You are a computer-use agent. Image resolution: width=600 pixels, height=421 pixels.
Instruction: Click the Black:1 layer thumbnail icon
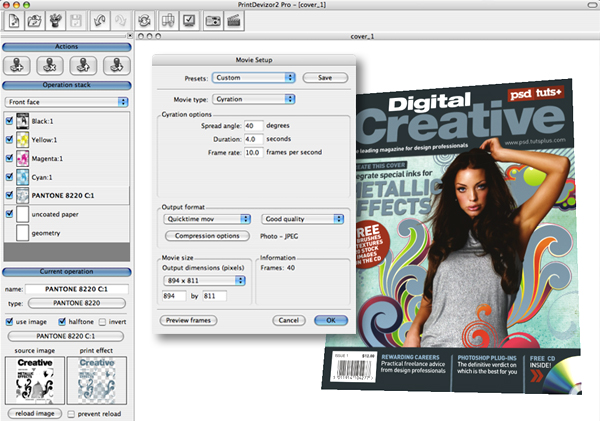point(23,121)
